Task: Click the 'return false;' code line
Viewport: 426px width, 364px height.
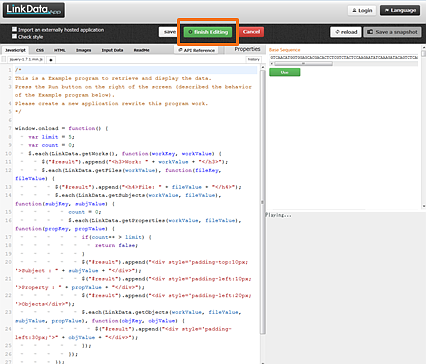Action: pos(116,245)
